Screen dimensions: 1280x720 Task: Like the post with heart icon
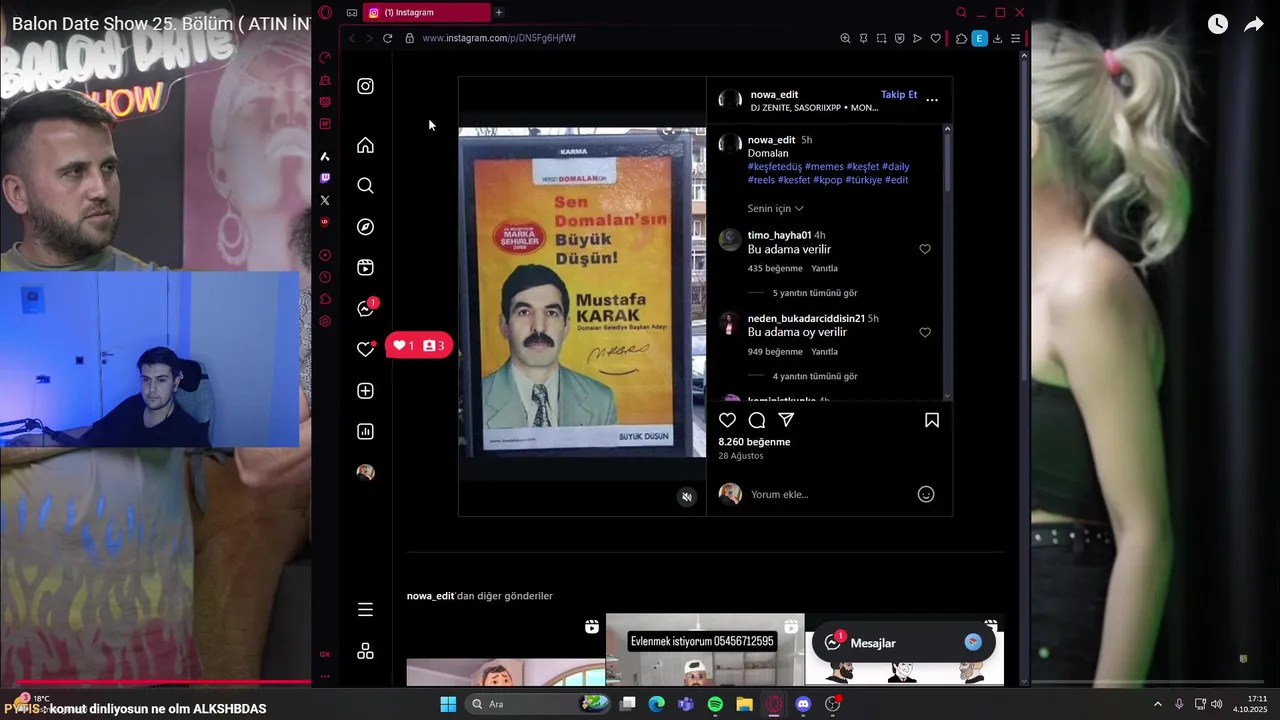click(727, 420)
